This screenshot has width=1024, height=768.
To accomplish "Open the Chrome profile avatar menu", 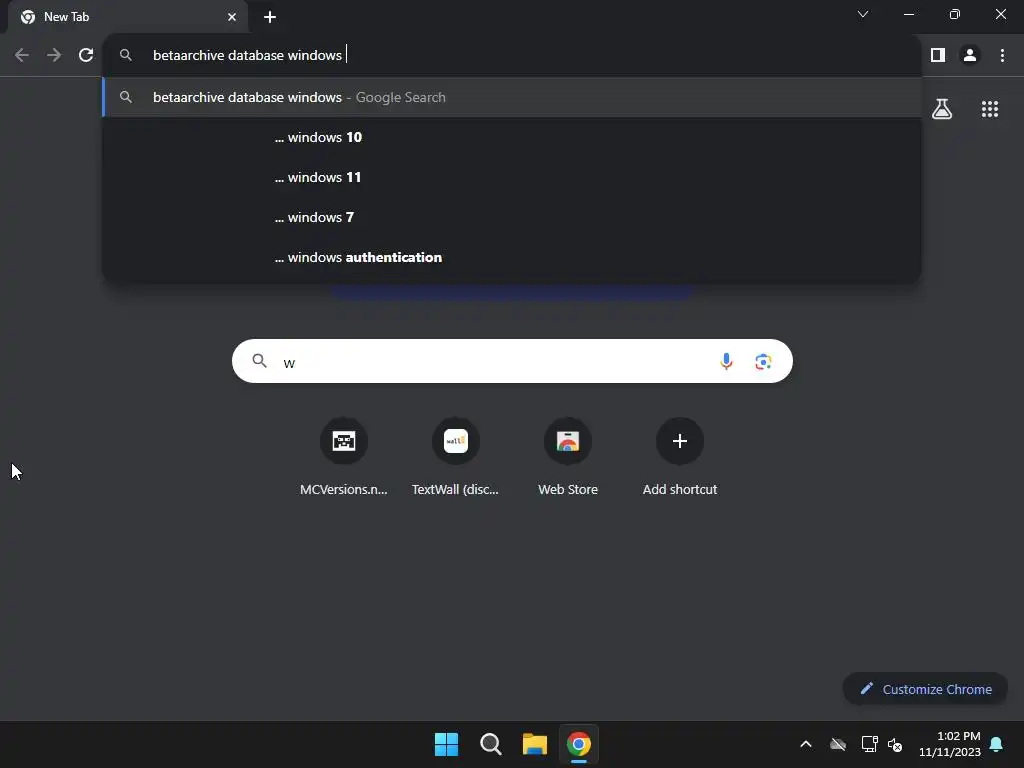I will 970,56.
